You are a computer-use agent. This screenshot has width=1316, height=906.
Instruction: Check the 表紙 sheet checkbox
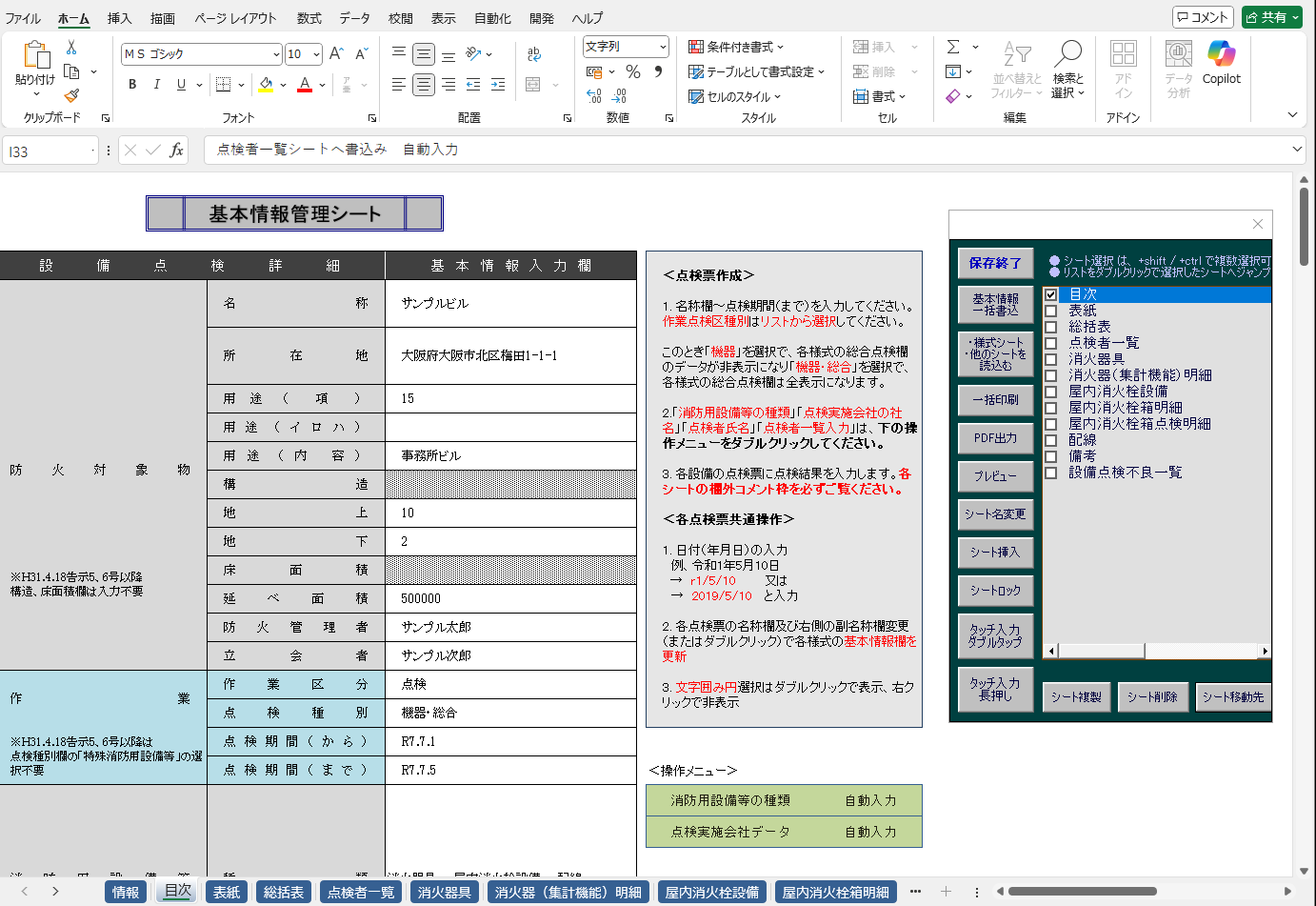1051,311
